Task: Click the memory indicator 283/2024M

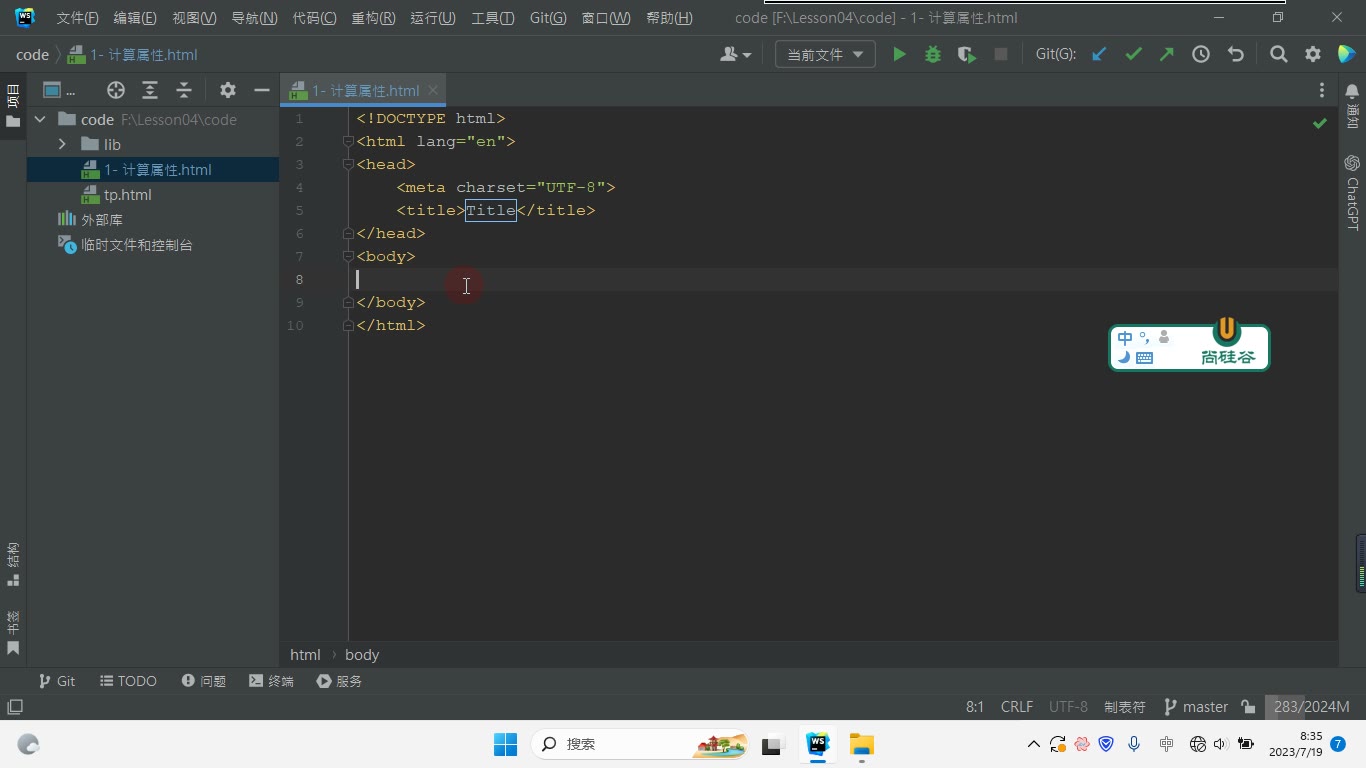Action: click(1311, 707)
